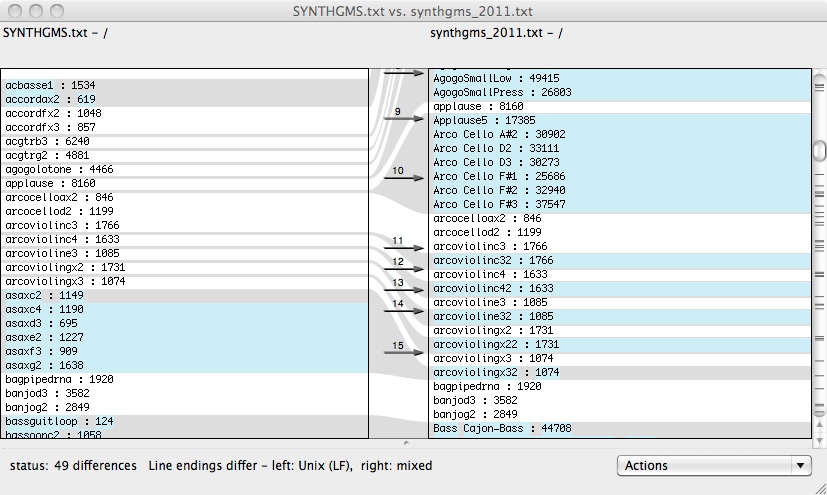Image resolution: width=827 pixels, height=495 pixels.
Task: Select line 'Arco Cello A#2 : 30902'
Action: pos(620,134)
